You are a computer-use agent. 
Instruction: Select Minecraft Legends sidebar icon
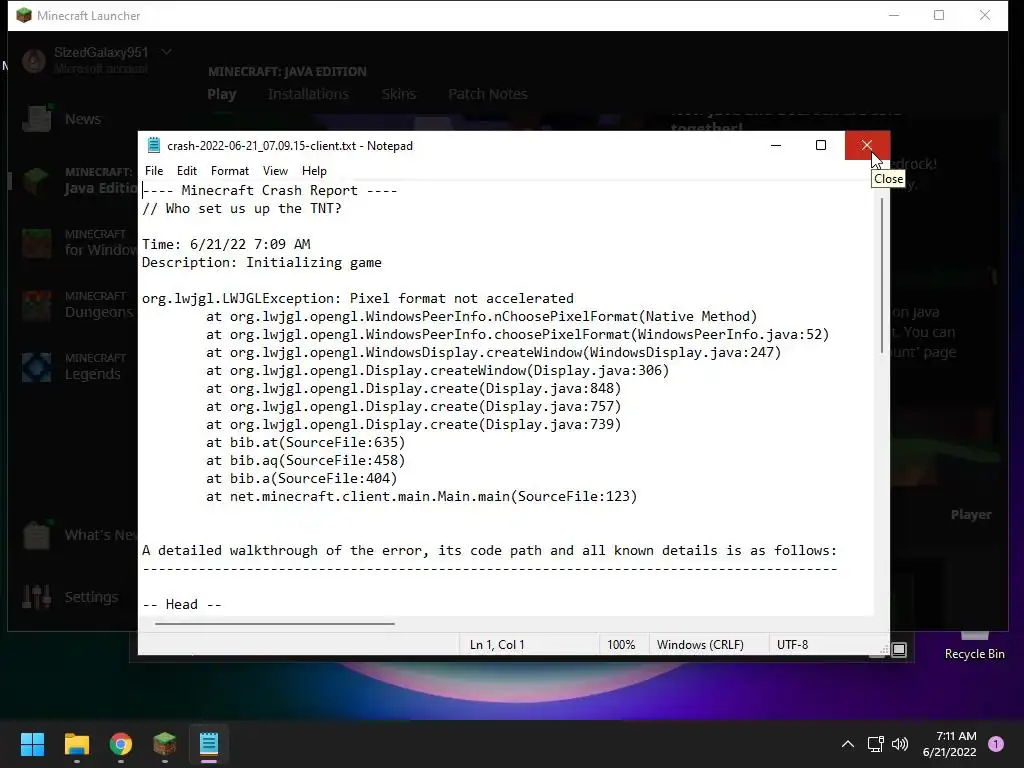click(x=36, y=367)
